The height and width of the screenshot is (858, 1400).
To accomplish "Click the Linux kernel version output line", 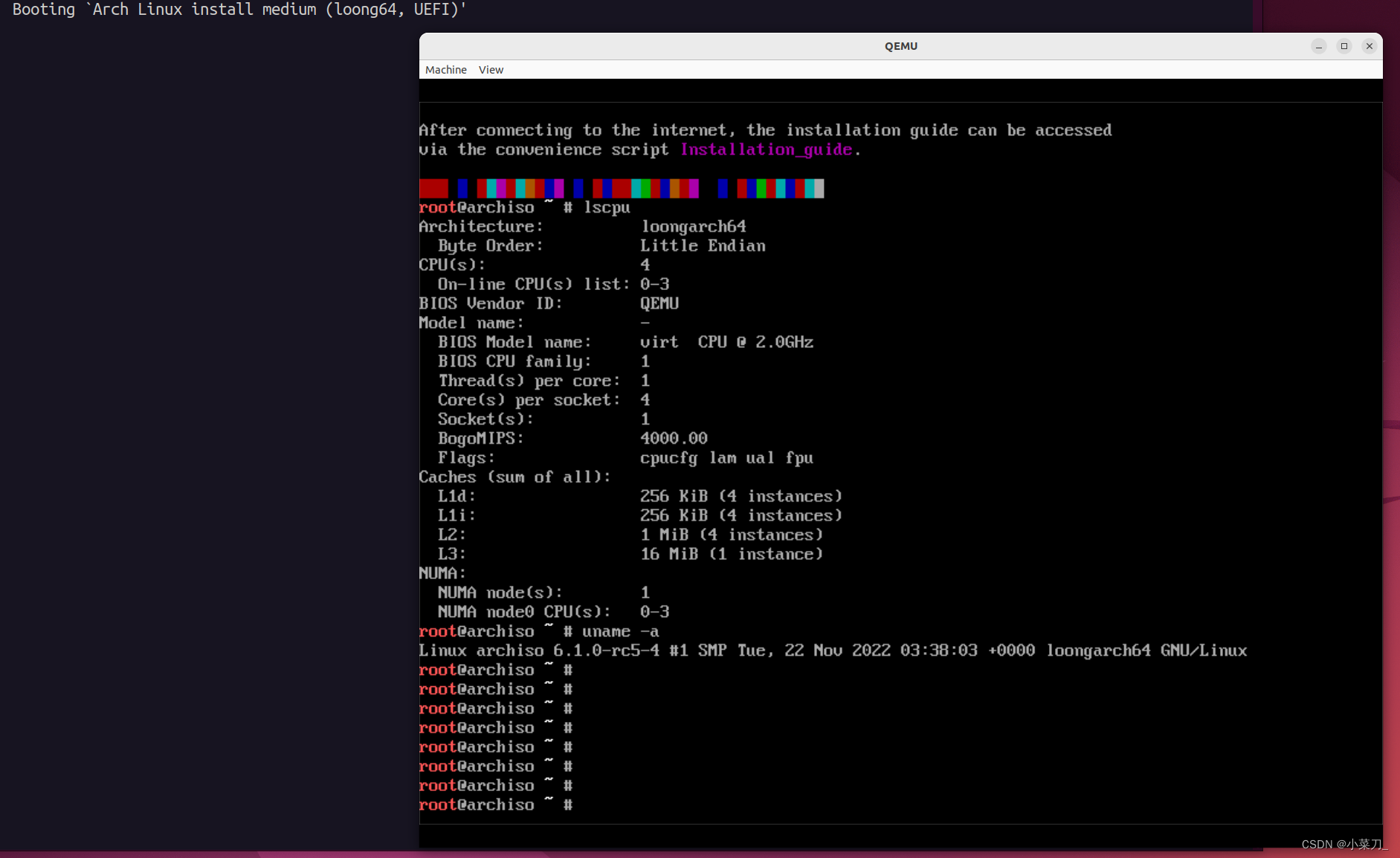I will coord(833,650).
